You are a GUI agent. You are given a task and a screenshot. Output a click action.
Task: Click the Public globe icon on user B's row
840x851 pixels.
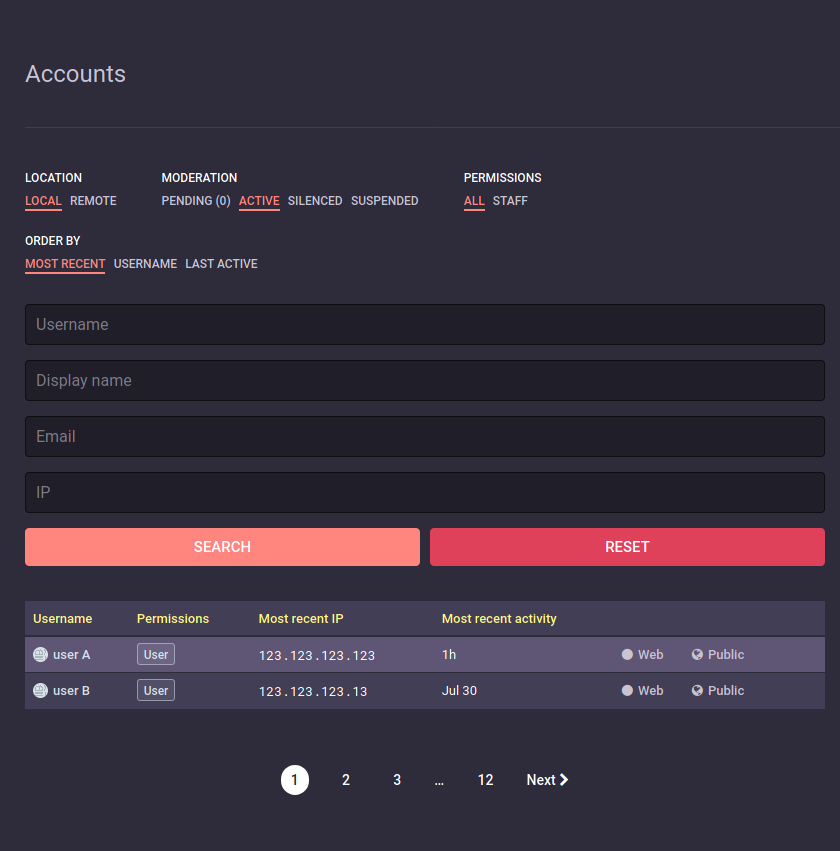[696, 690]
